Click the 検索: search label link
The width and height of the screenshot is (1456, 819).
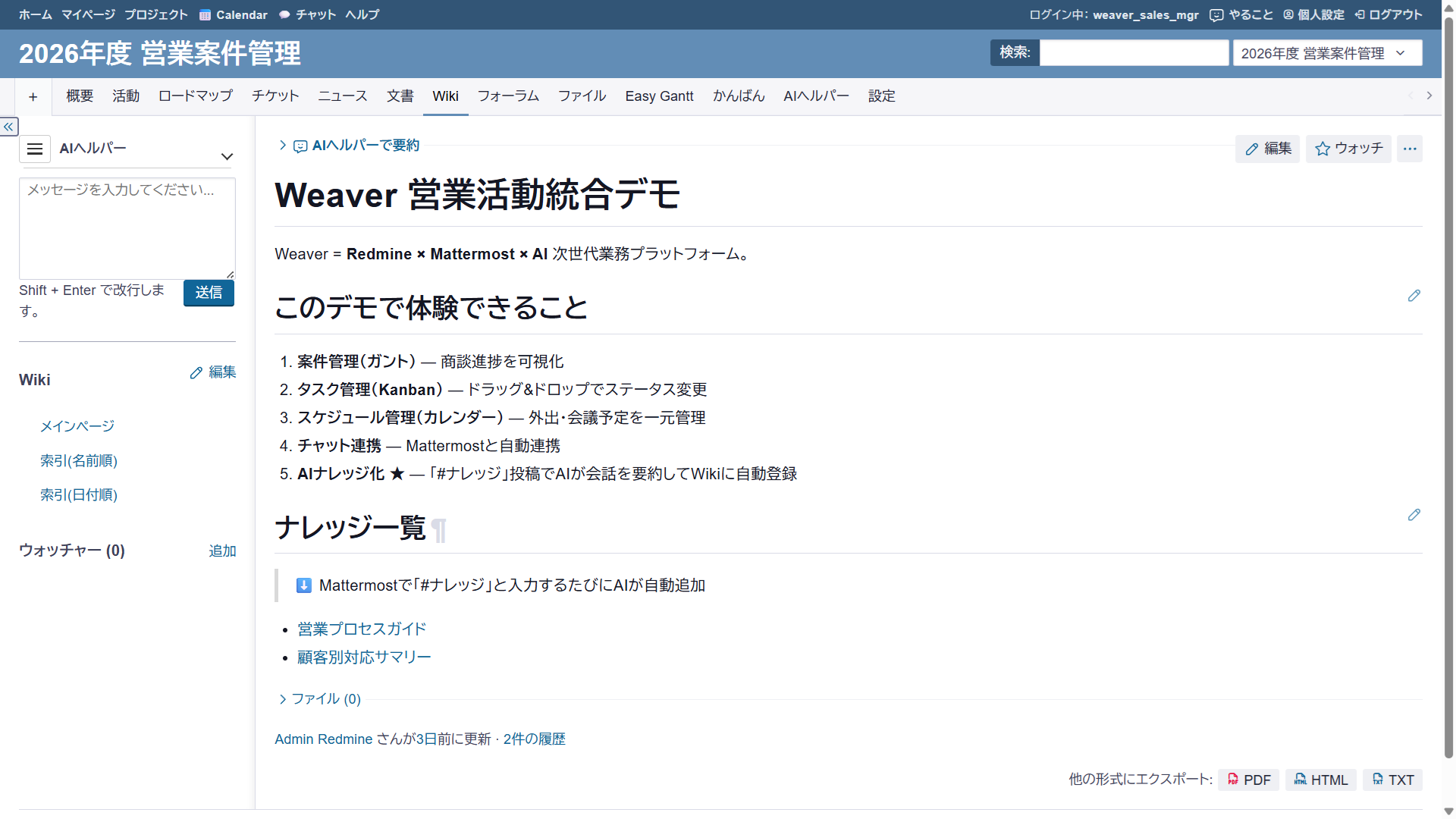(x=1015, y=52)
